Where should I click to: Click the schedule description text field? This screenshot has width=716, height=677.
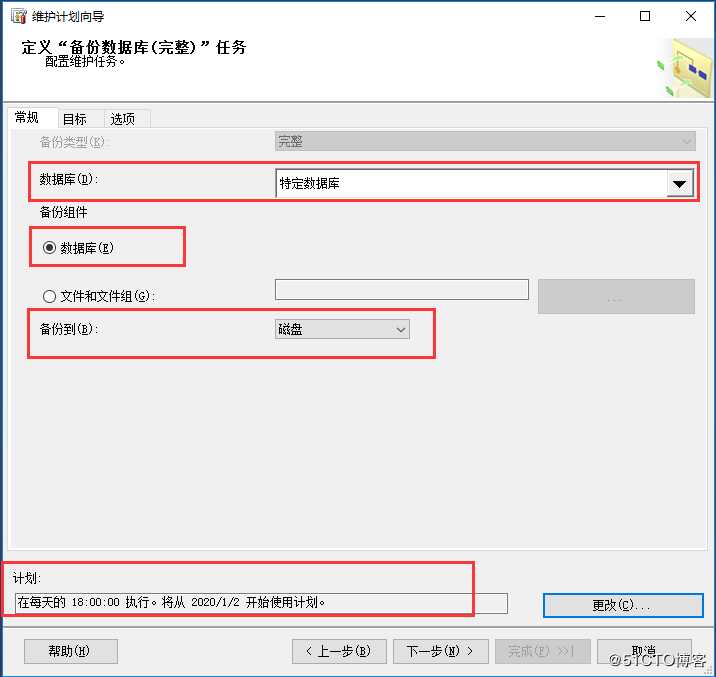(x=261, y=603)
